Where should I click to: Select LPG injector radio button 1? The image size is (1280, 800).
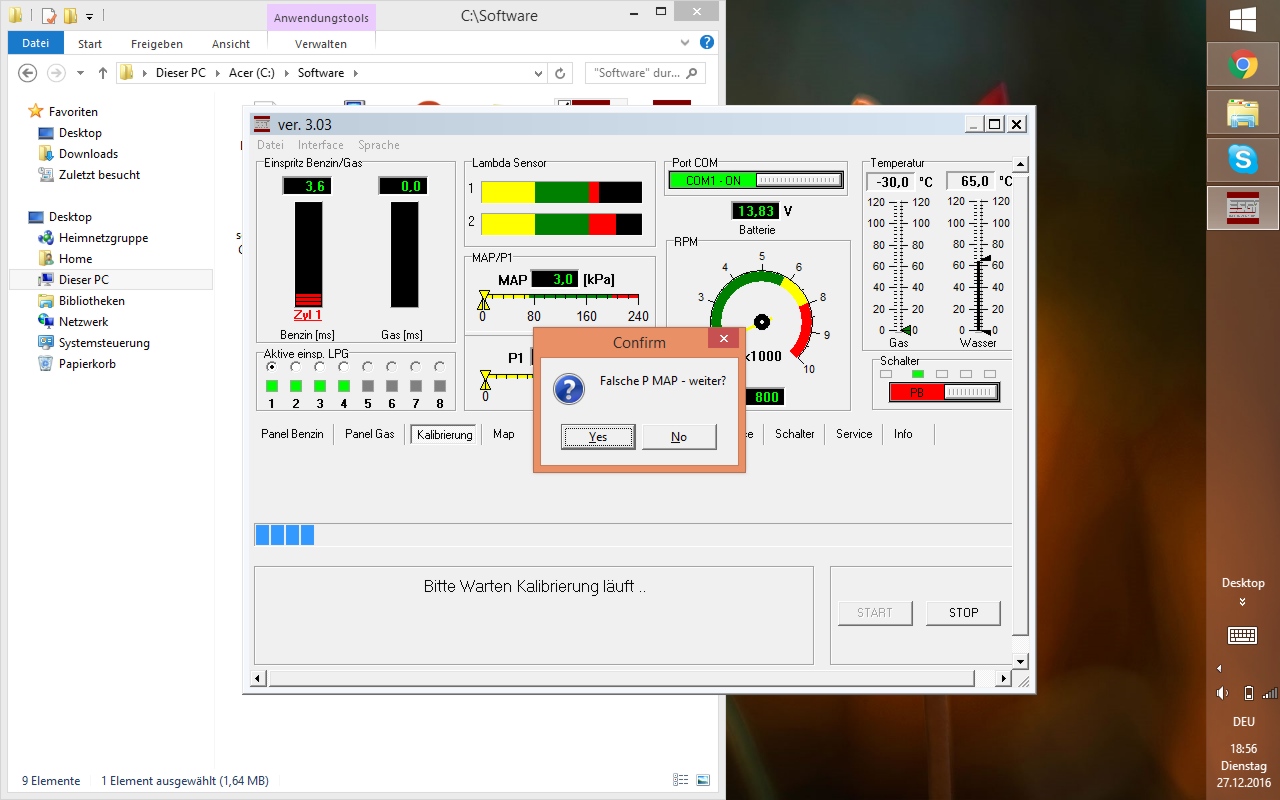[x=271, y=367]
